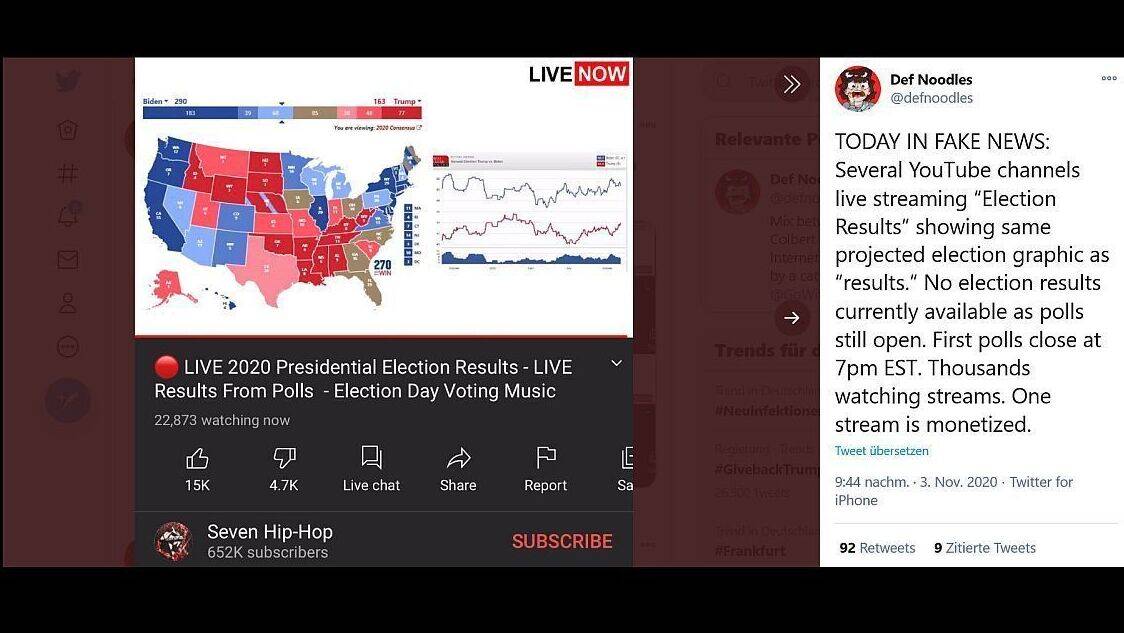
Task: Open the Def Noodles profile avatar
Action: (x=857, y=89)
